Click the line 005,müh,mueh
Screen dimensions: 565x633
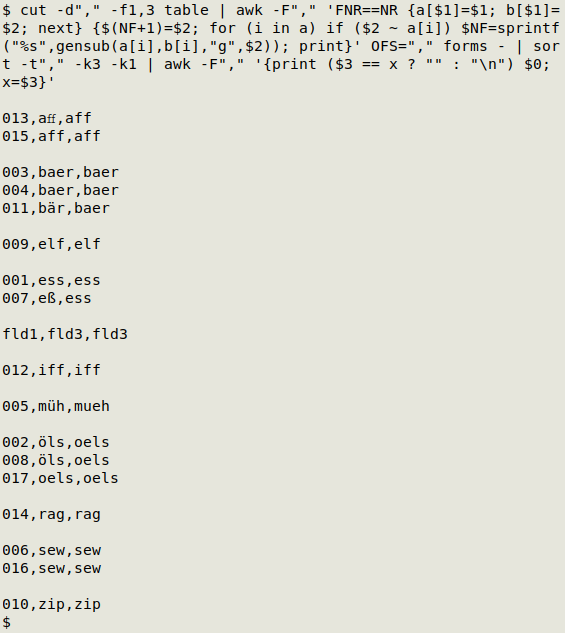[56, 406]
